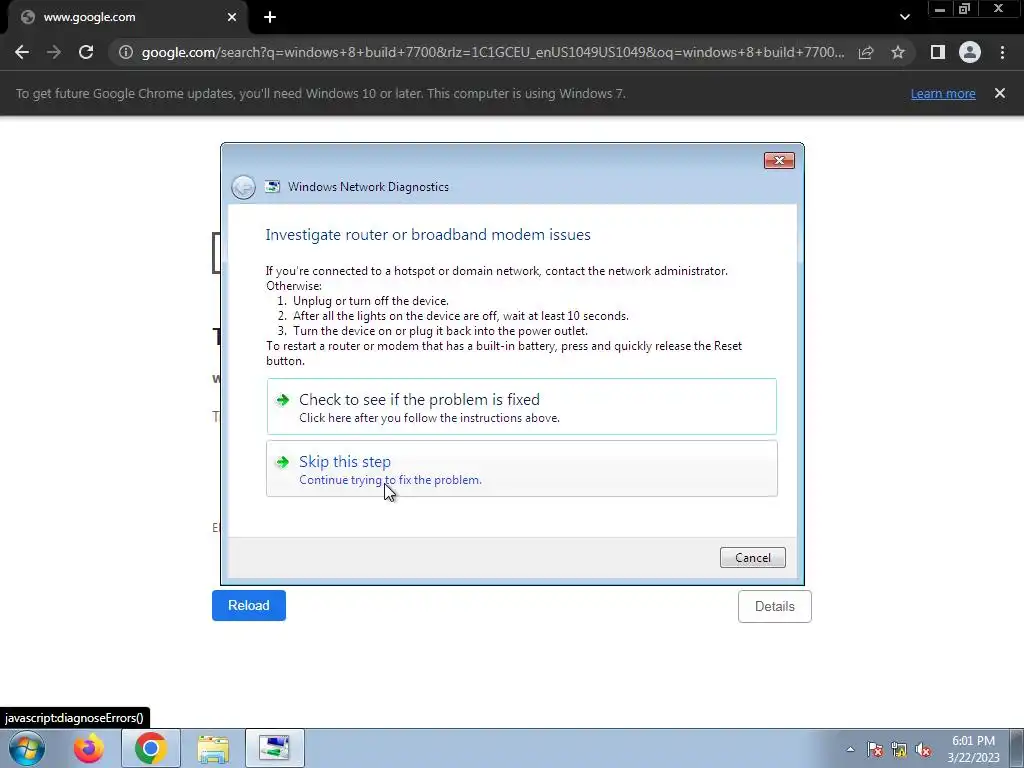This screenshot has height=768, width=1024.
Task: Show hidden system tray icons
Action: [850, 749]
